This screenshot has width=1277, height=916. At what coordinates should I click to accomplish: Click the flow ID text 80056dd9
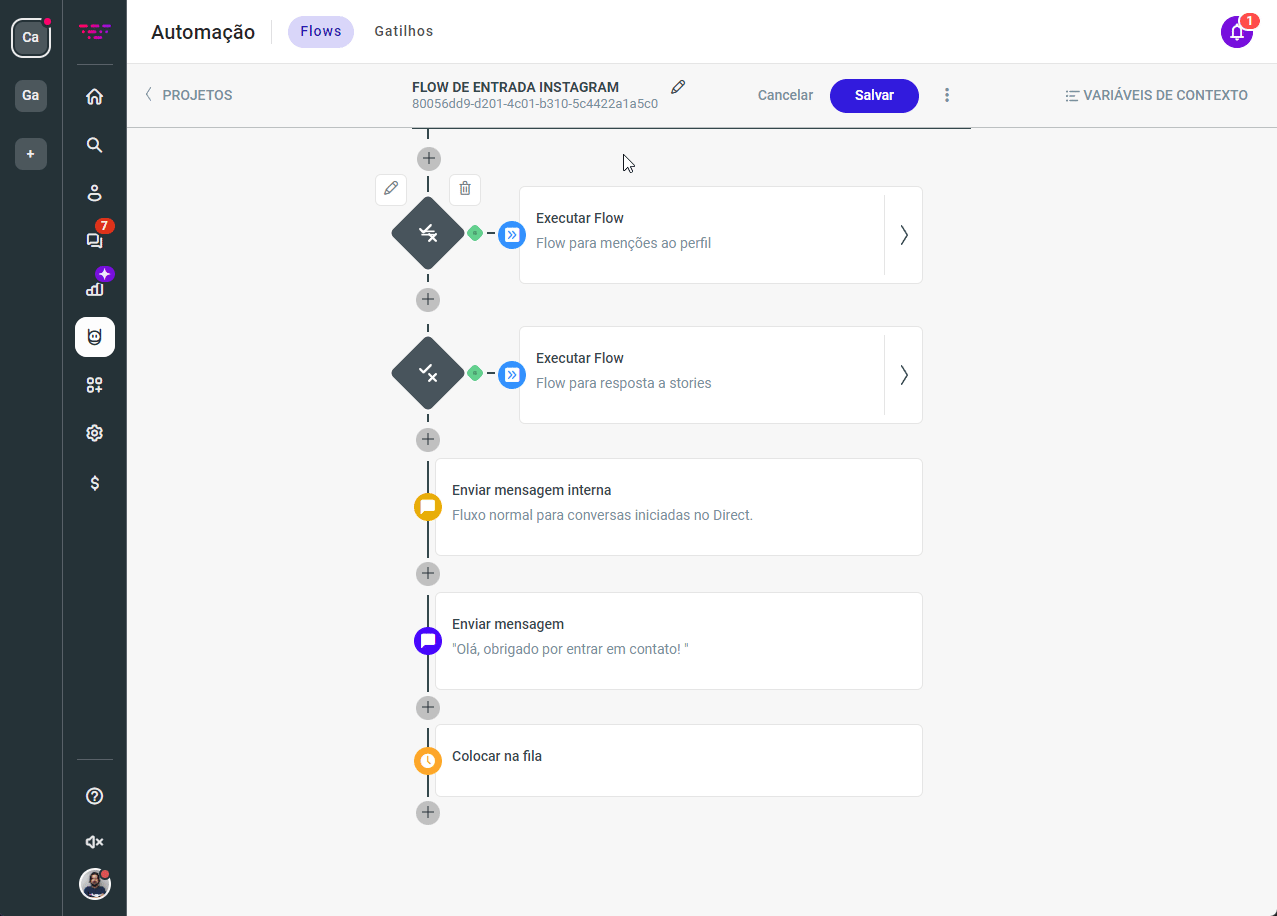click(535, 104)
